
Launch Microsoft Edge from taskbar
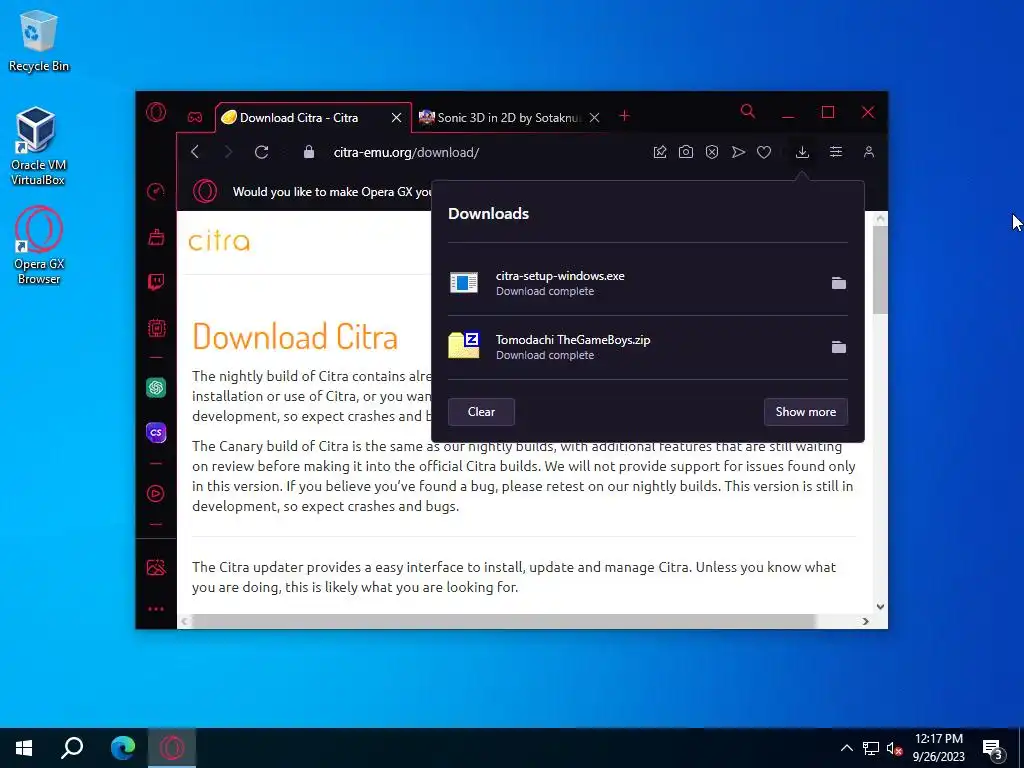[123, 748]
